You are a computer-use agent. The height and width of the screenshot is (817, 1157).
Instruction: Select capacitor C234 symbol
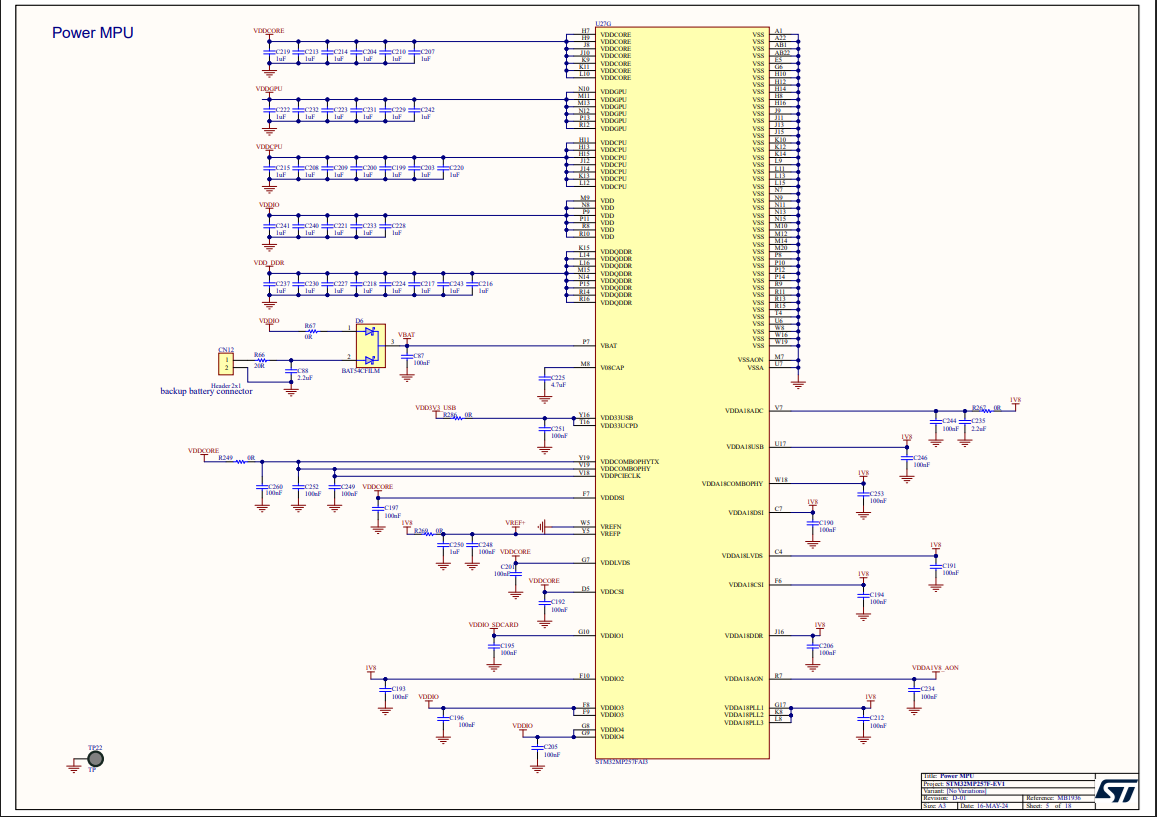pos(914,689)
